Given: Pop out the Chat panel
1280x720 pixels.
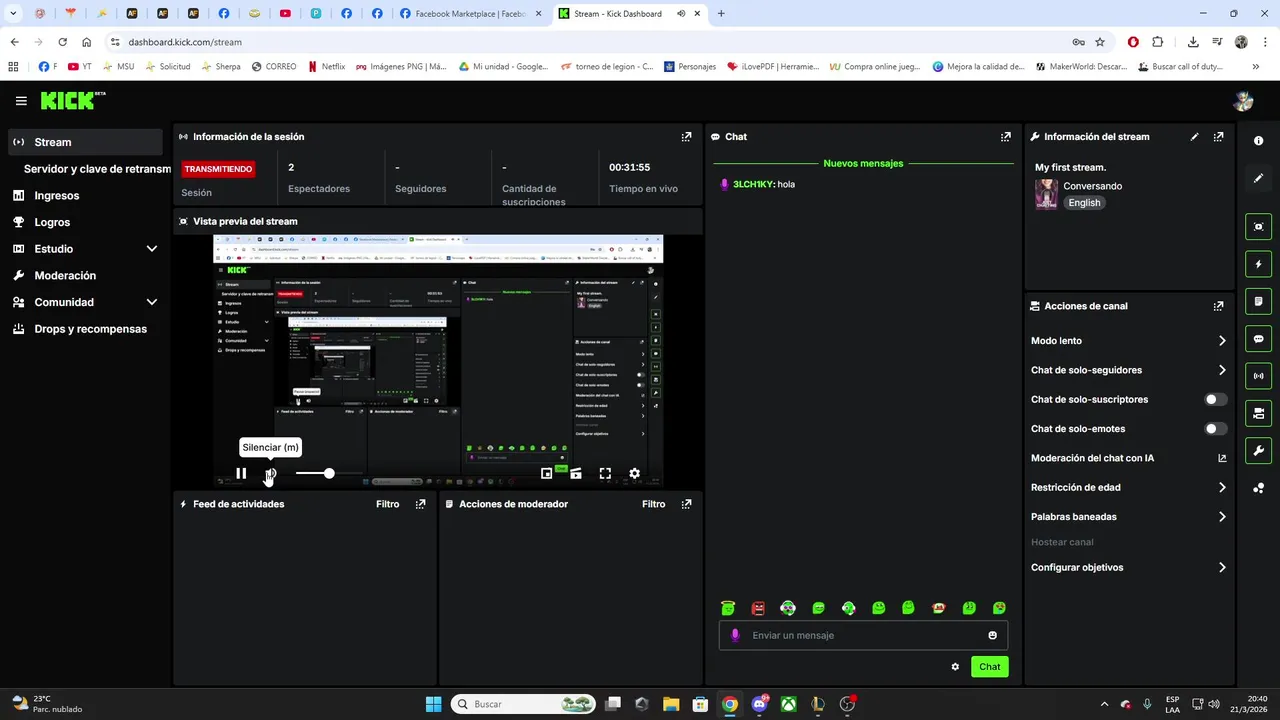Looking at the screenshot, I should [x=1005, y=137].
